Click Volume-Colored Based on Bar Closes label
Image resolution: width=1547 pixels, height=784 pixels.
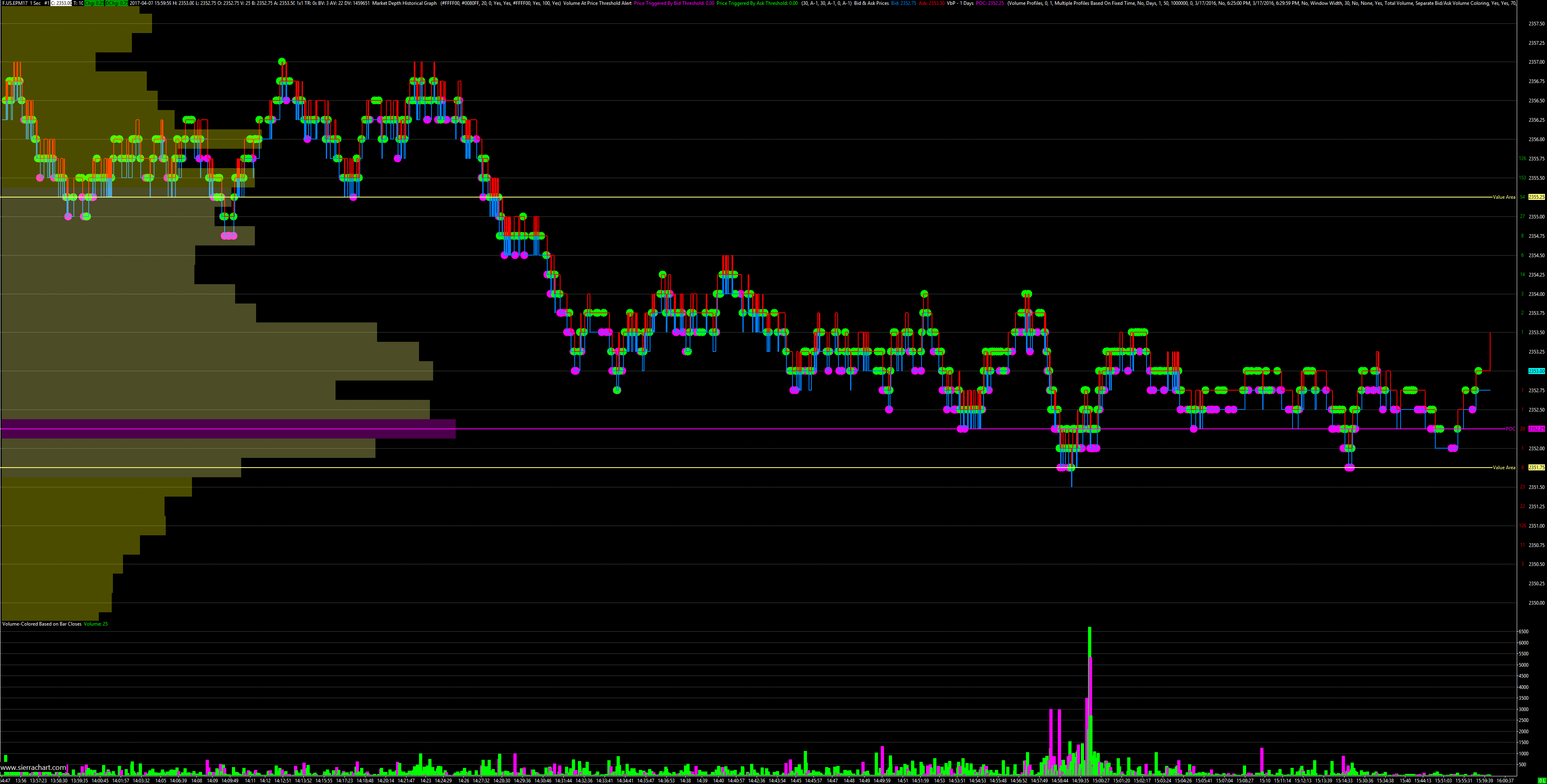pyautogui.click(x=42, y=624)
